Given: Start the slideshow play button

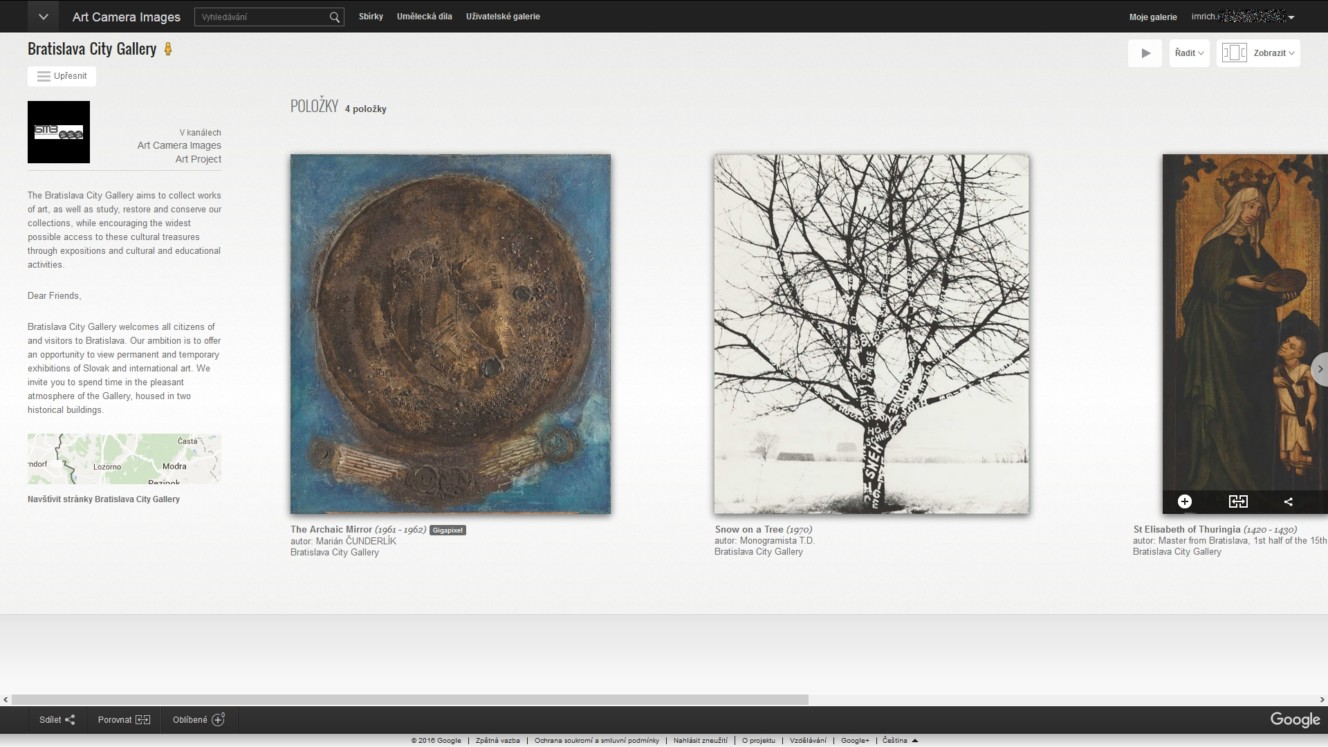Looking at the screenshot, I should [1145, 53].
